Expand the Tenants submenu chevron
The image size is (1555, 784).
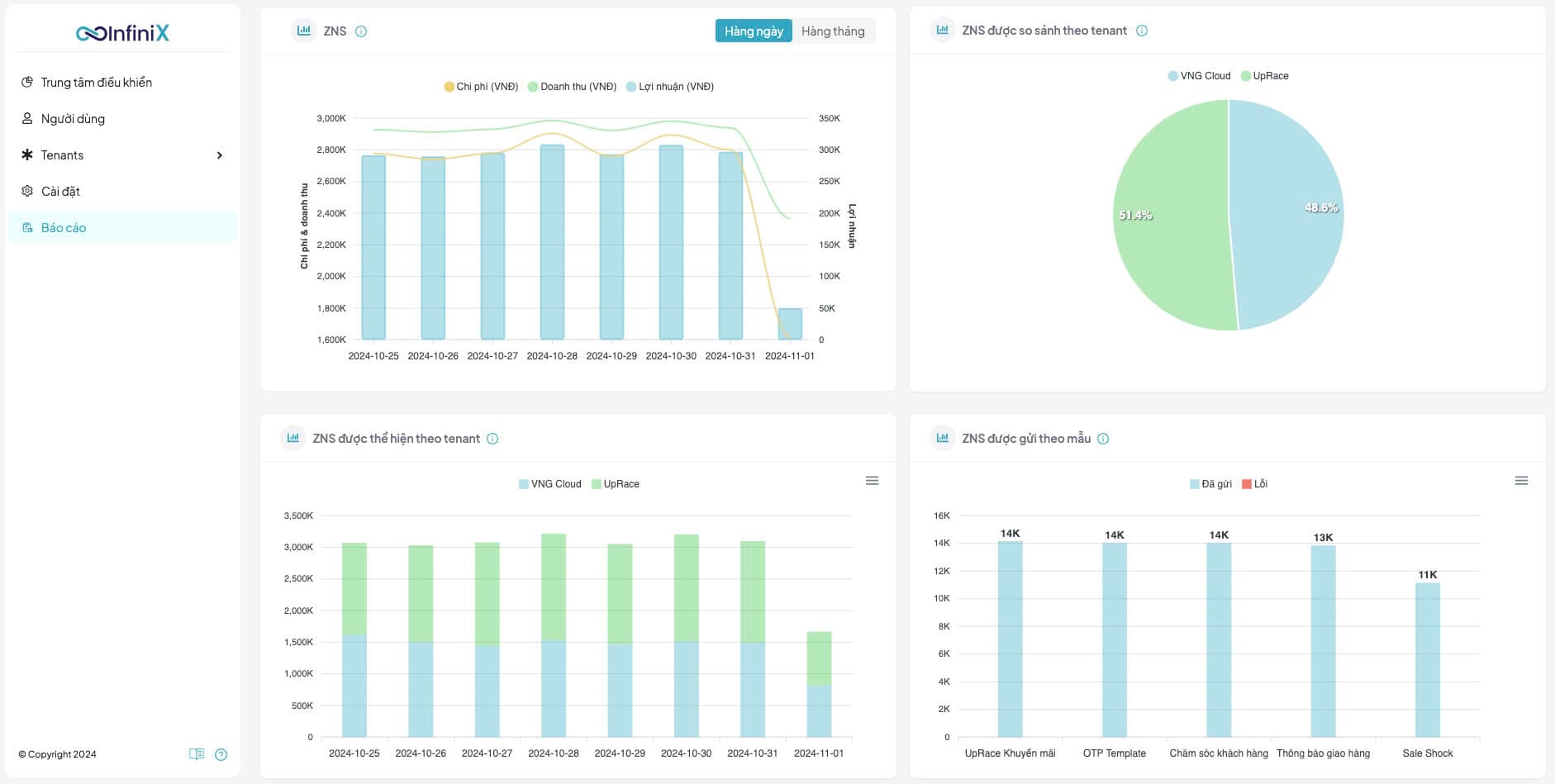219,155
